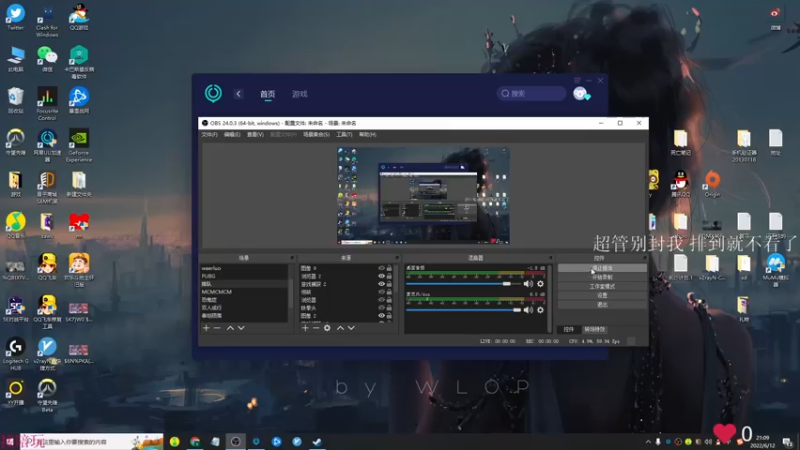Remove selected scene with minus icon
This screenshot has height=450, width=800.
tap(217, 328)
